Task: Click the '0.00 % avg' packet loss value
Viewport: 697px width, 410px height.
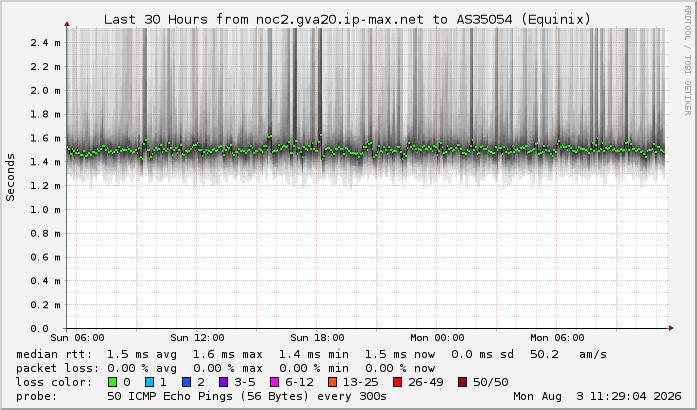Action: point(142,368)
